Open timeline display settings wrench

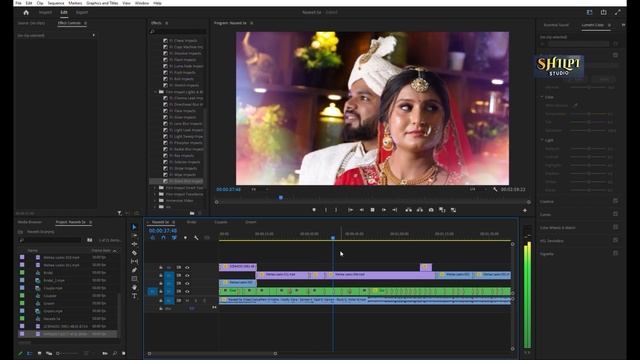pos(196,238)
